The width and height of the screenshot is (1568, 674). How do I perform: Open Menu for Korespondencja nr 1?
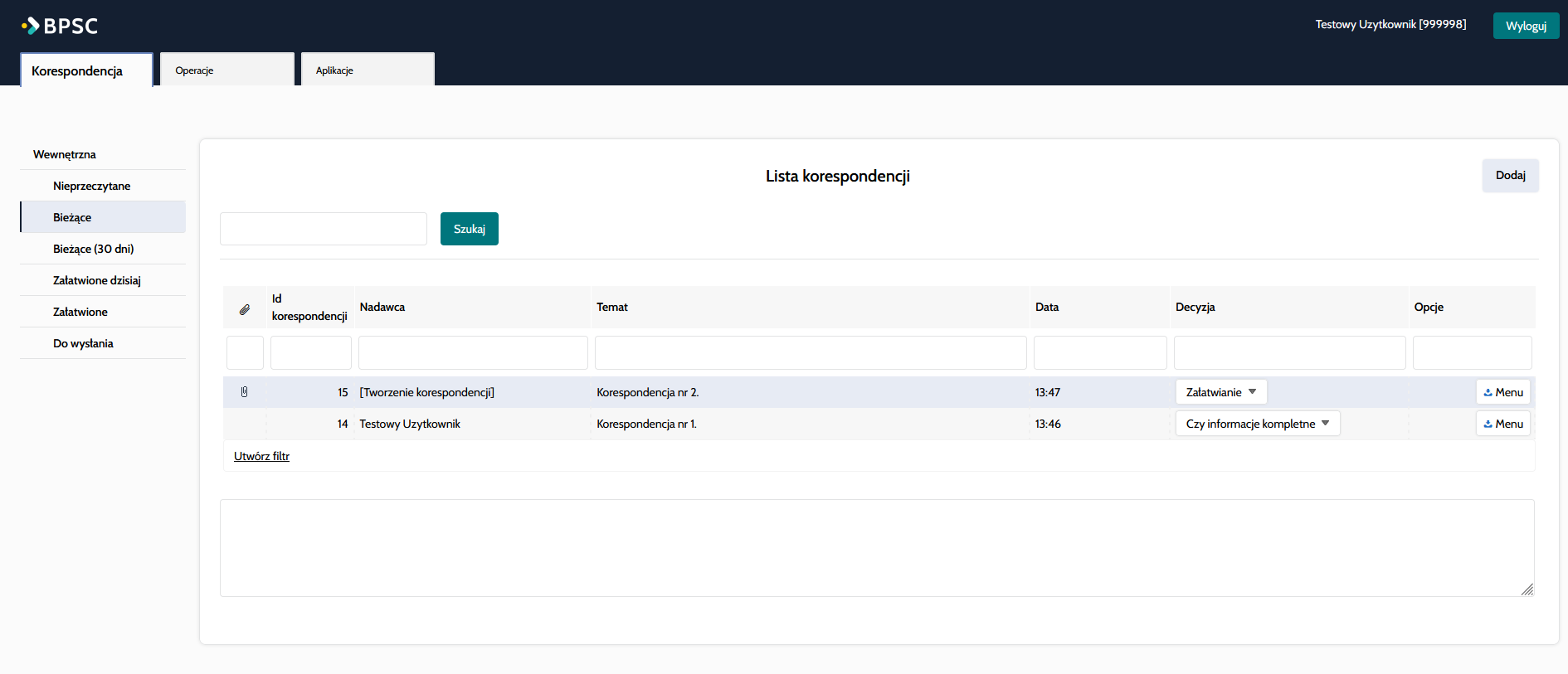[x=1502, y=424]
